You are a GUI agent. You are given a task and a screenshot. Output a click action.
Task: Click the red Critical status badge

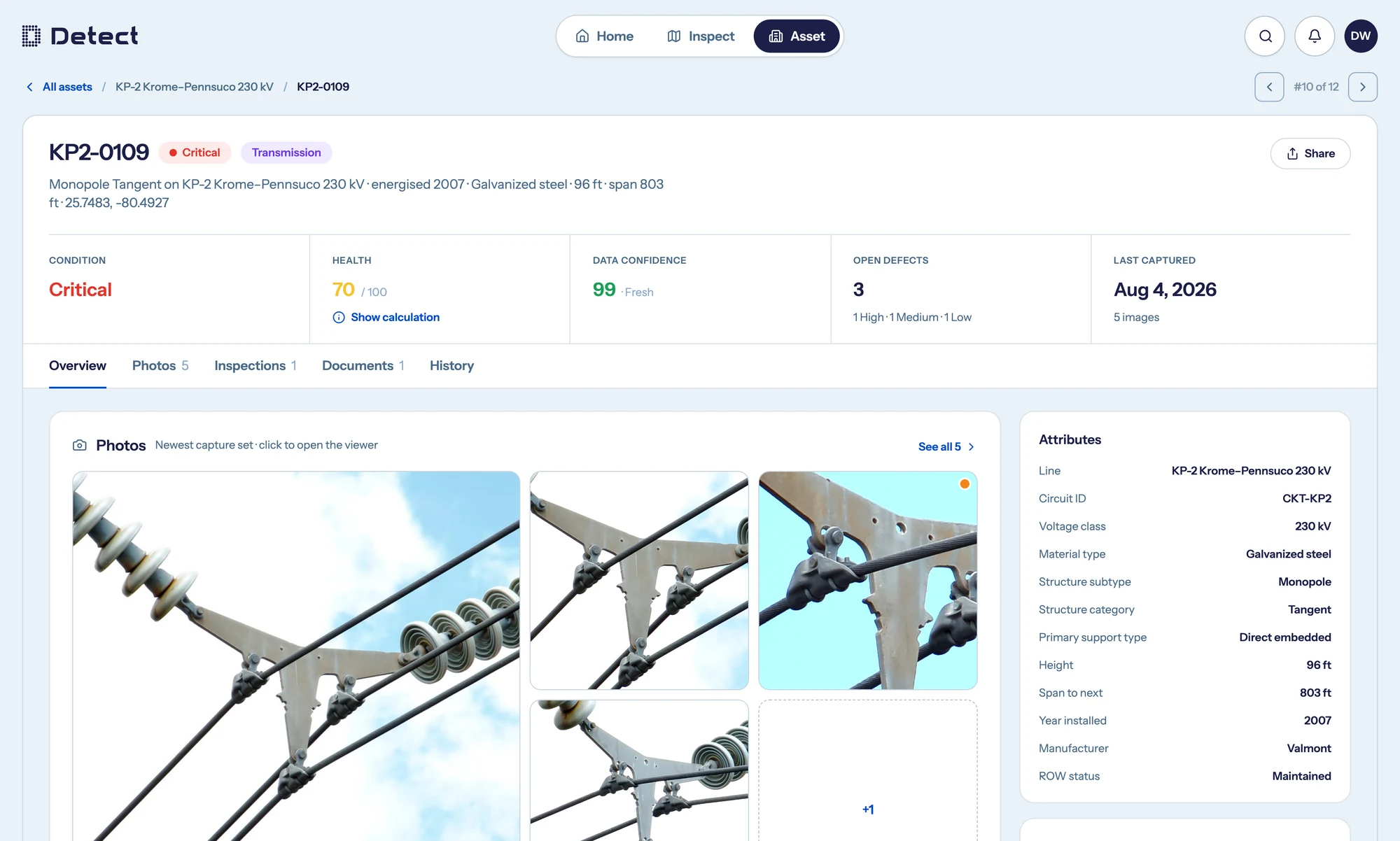click(x=195, y=153)
